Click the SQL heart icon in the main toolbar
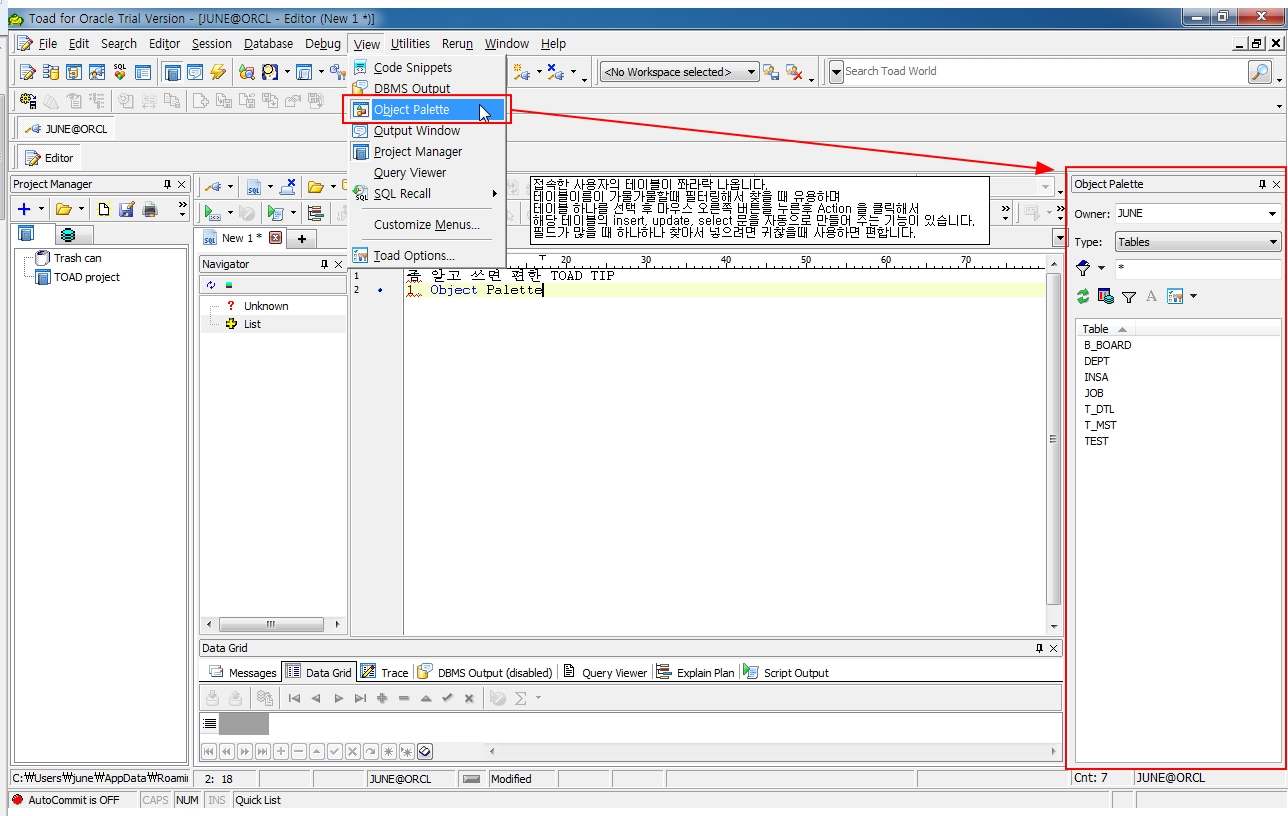Viewport: 1288px width, 816px height. click(120, 72)
